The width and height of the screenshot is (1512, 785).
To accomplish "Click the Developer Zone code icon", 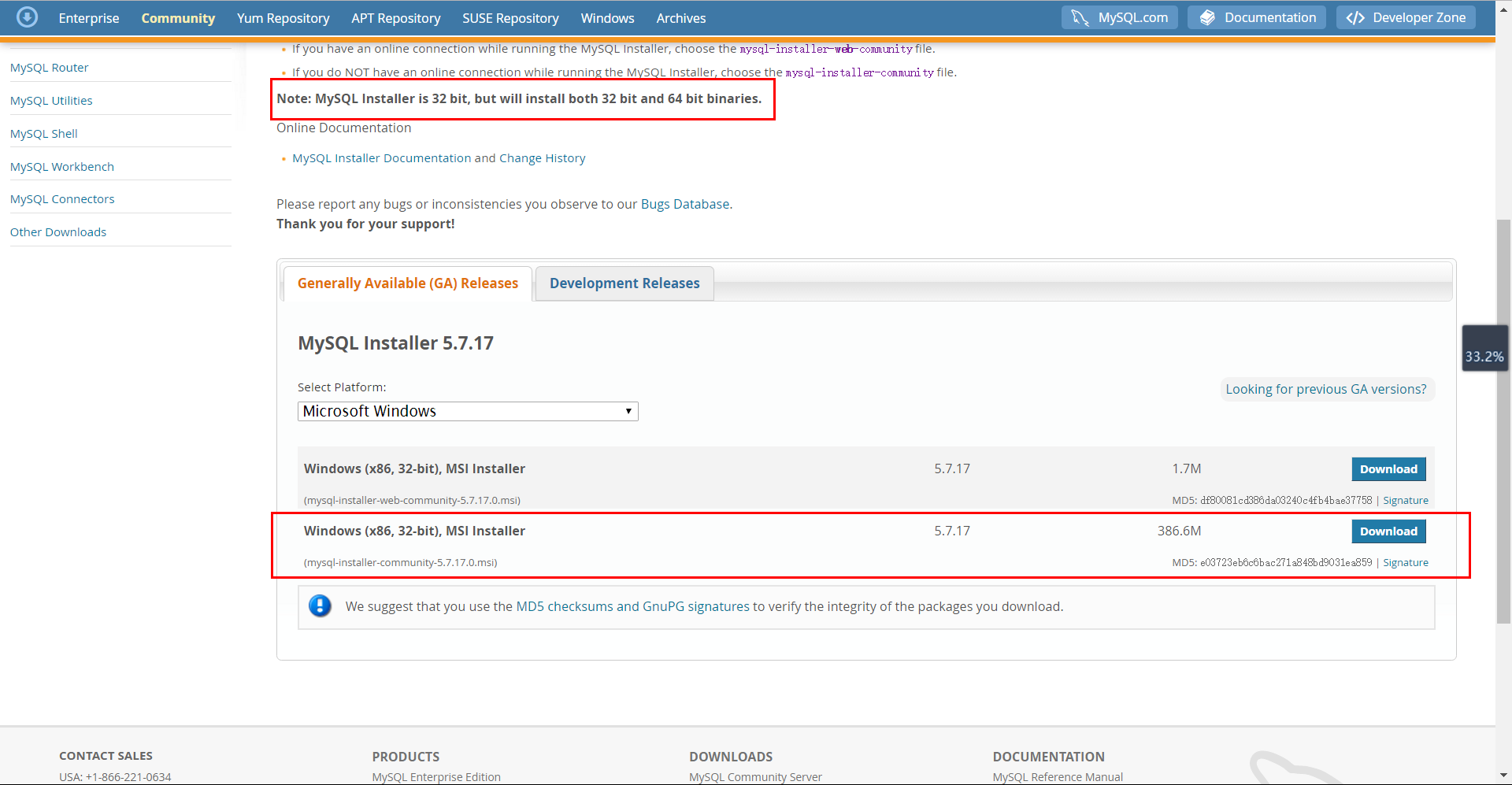I will tap(1355, 18).
